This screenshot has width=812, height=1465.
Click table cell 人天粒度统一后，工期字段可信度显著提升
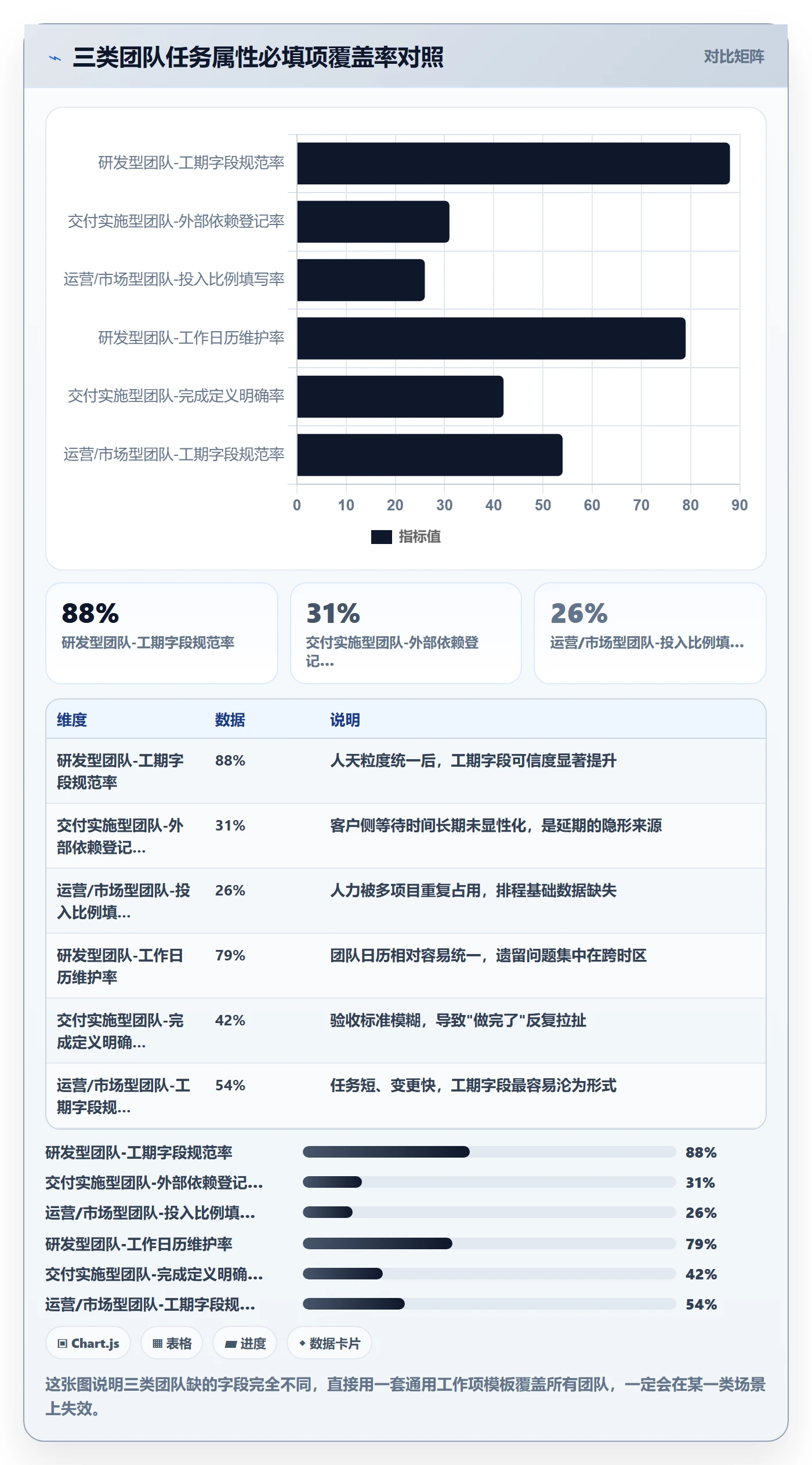point(473,760)
